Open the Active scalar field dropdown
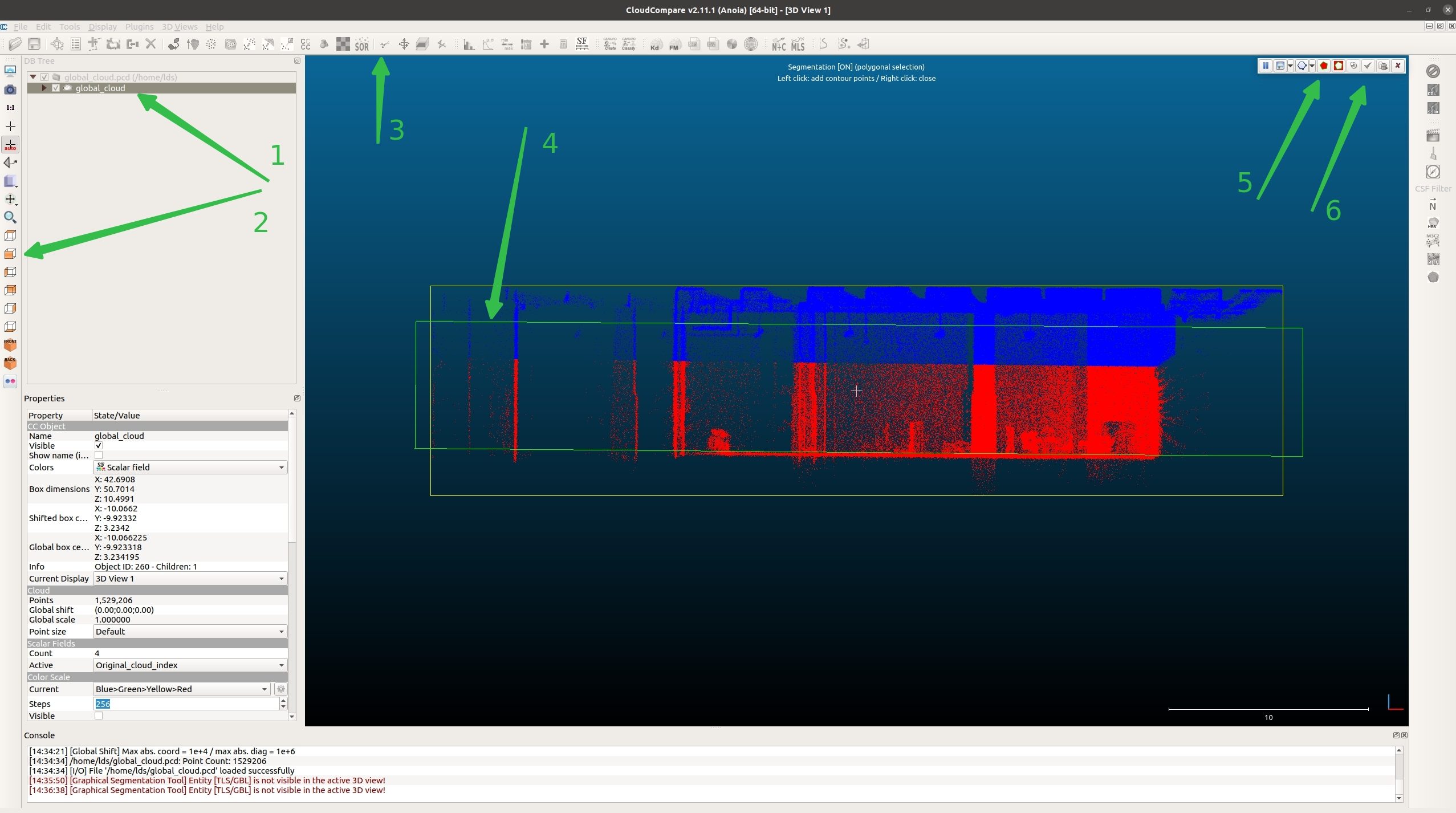Viewport: 1456px width, 813px height. (x=190, y=665)
